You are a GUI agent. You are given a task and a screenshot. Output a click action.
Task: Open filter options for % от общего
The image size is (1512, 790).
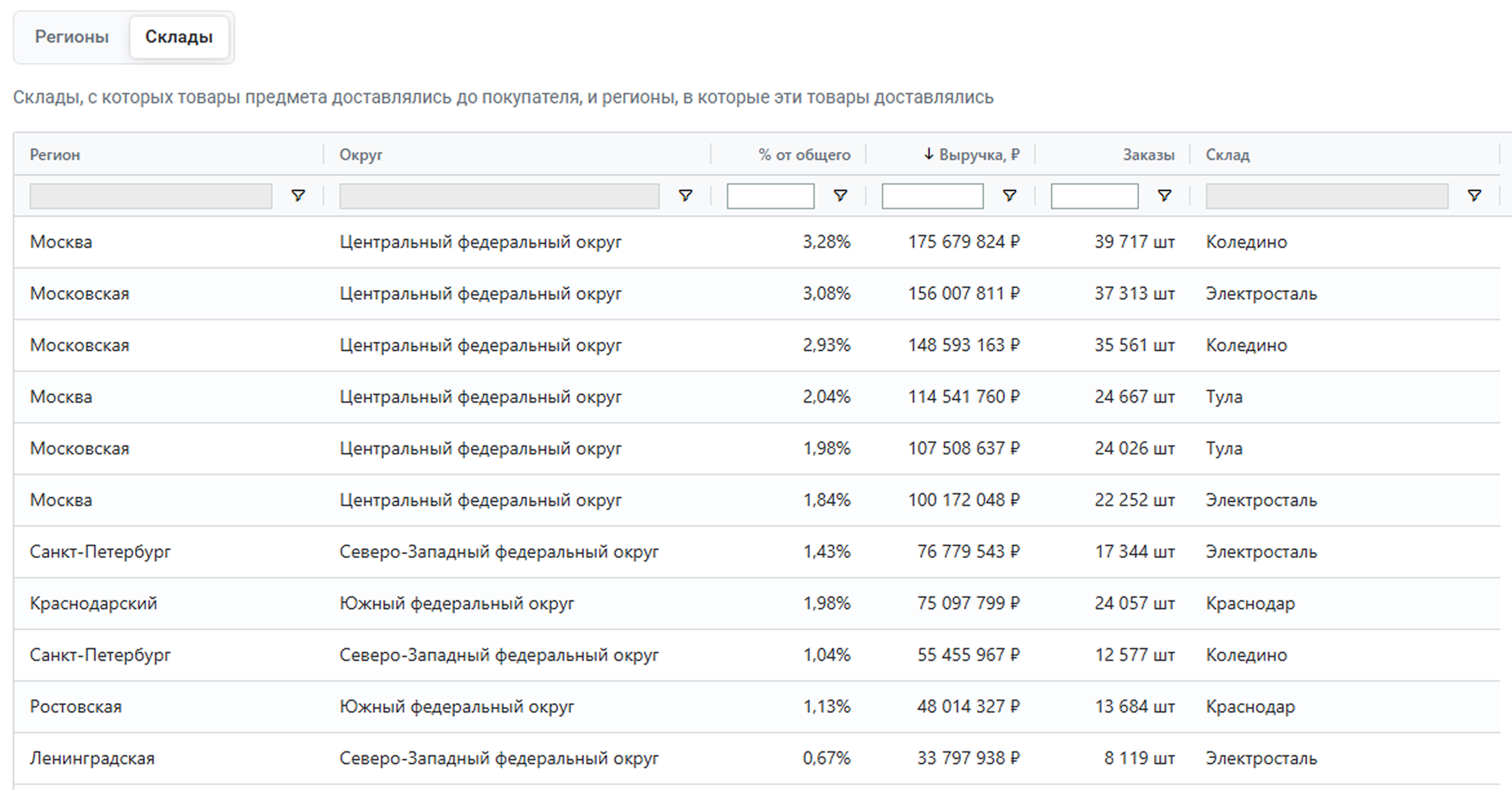click(840, 196)
